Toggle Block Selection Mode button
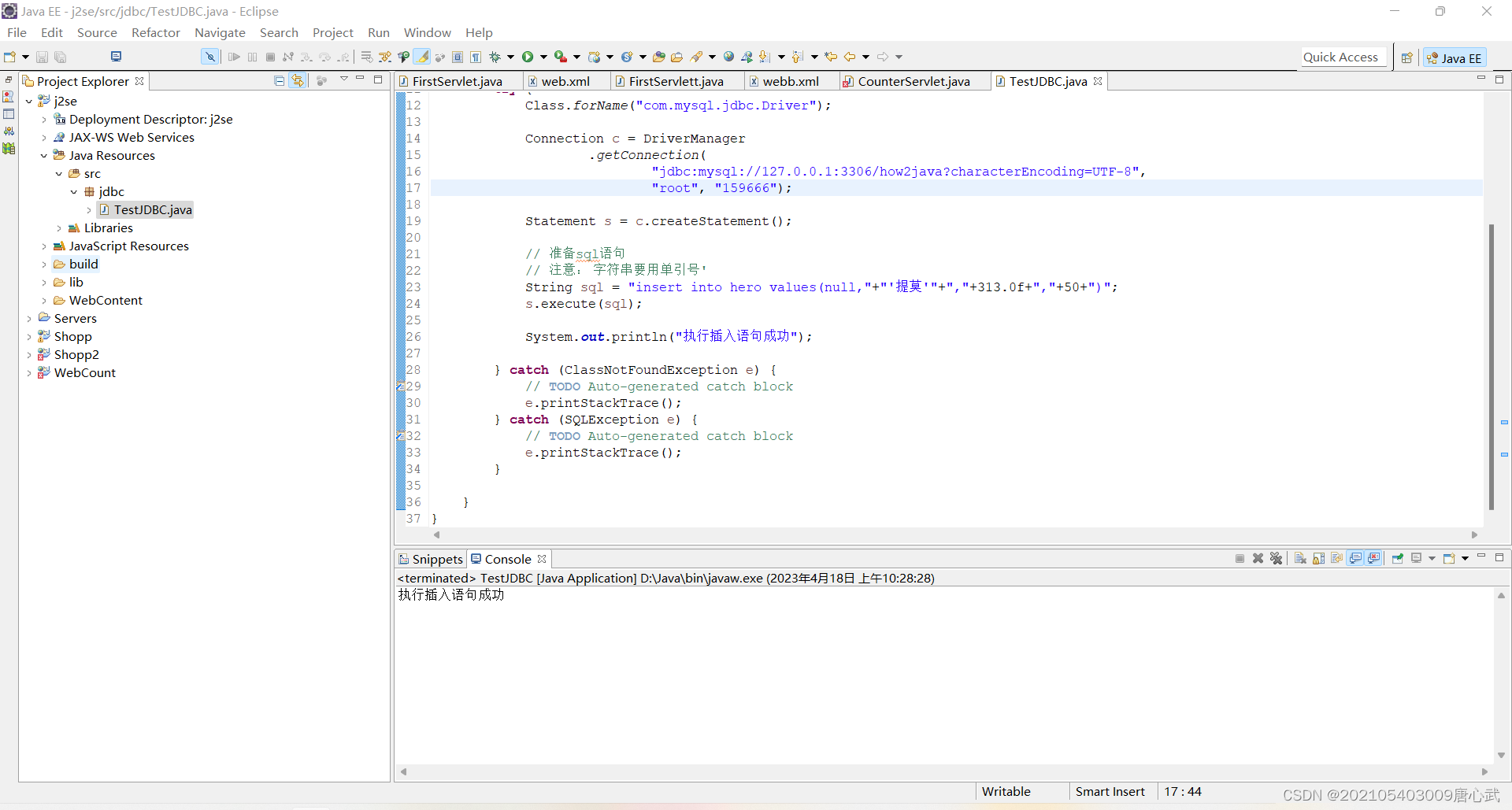Image resolution: width=1512 pixels, height=810 pixels. [458, 57]
